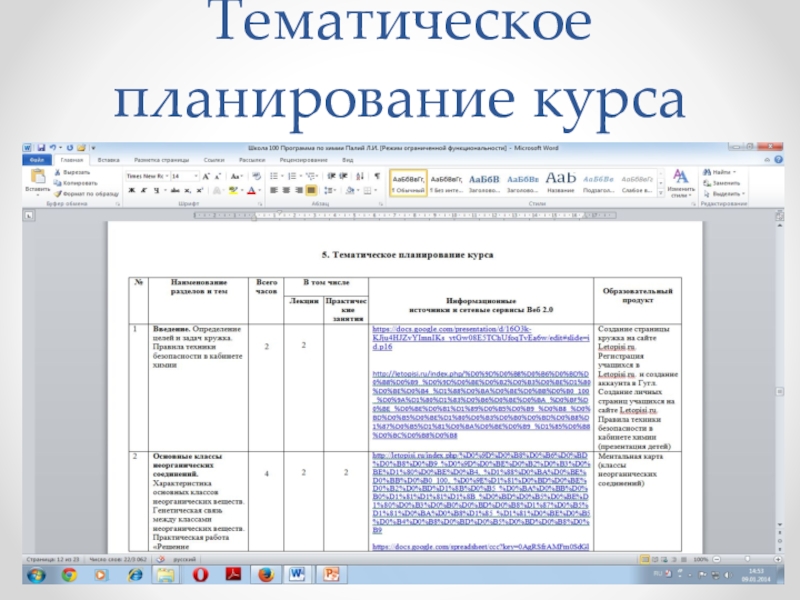Click the decrease indent icon
This screenshot has height=600, width=800.
pyautogui.click(x=332, y=177)
